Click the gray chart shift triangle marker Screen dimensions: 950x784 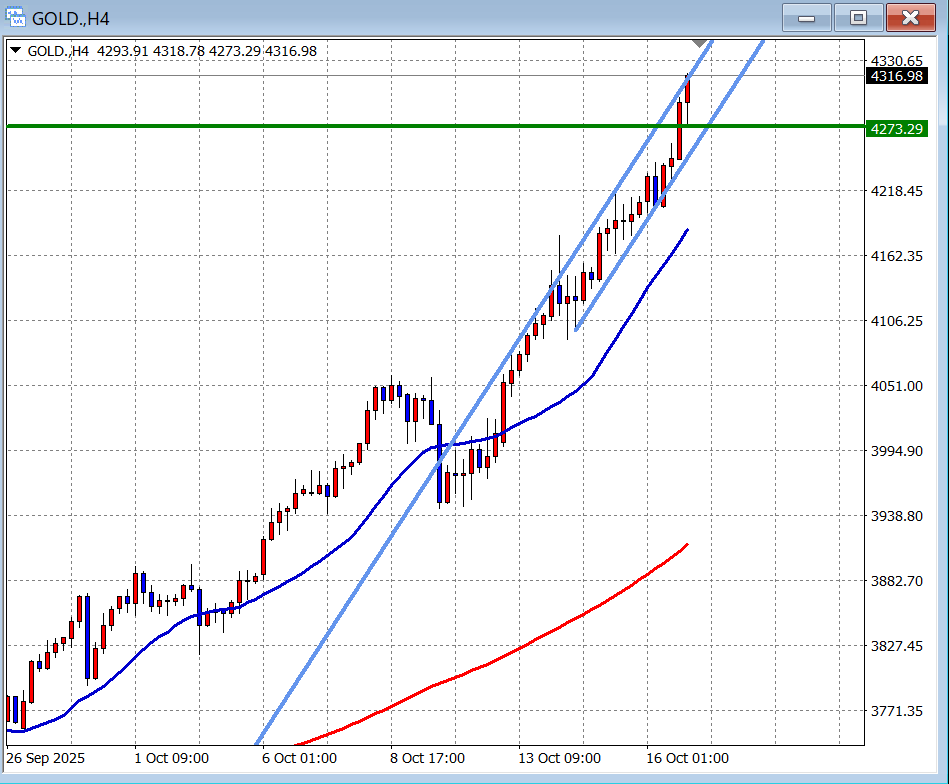[699, 45]
